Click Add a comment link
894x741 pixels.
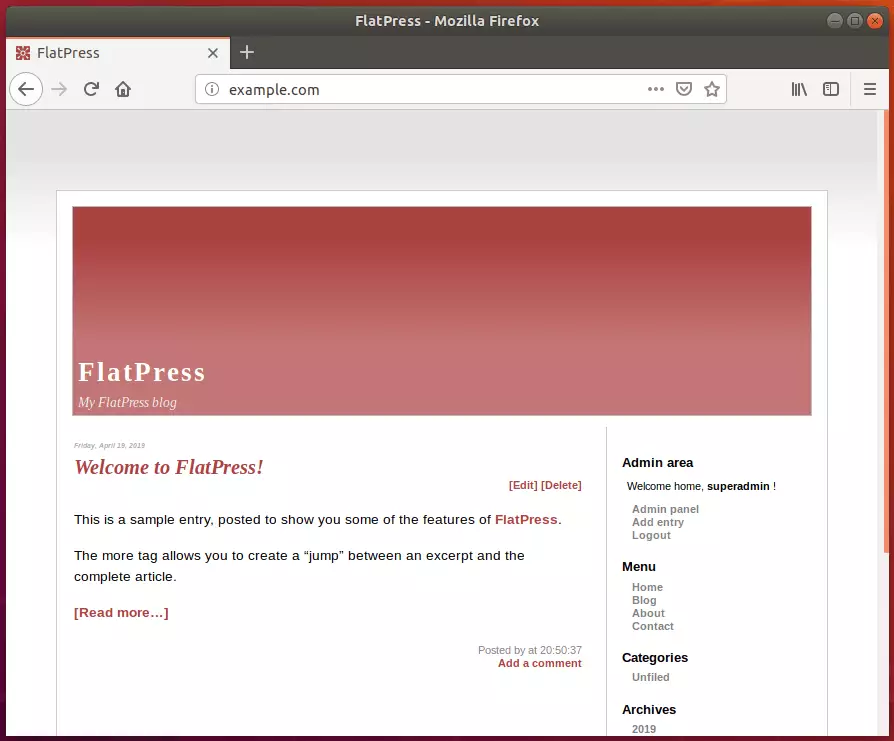pos(539,663)
